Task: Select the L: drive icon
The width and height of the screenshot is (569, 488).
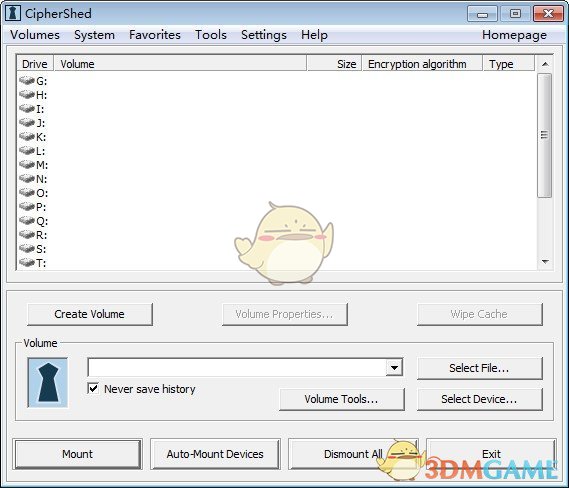Action: (27, 151)
